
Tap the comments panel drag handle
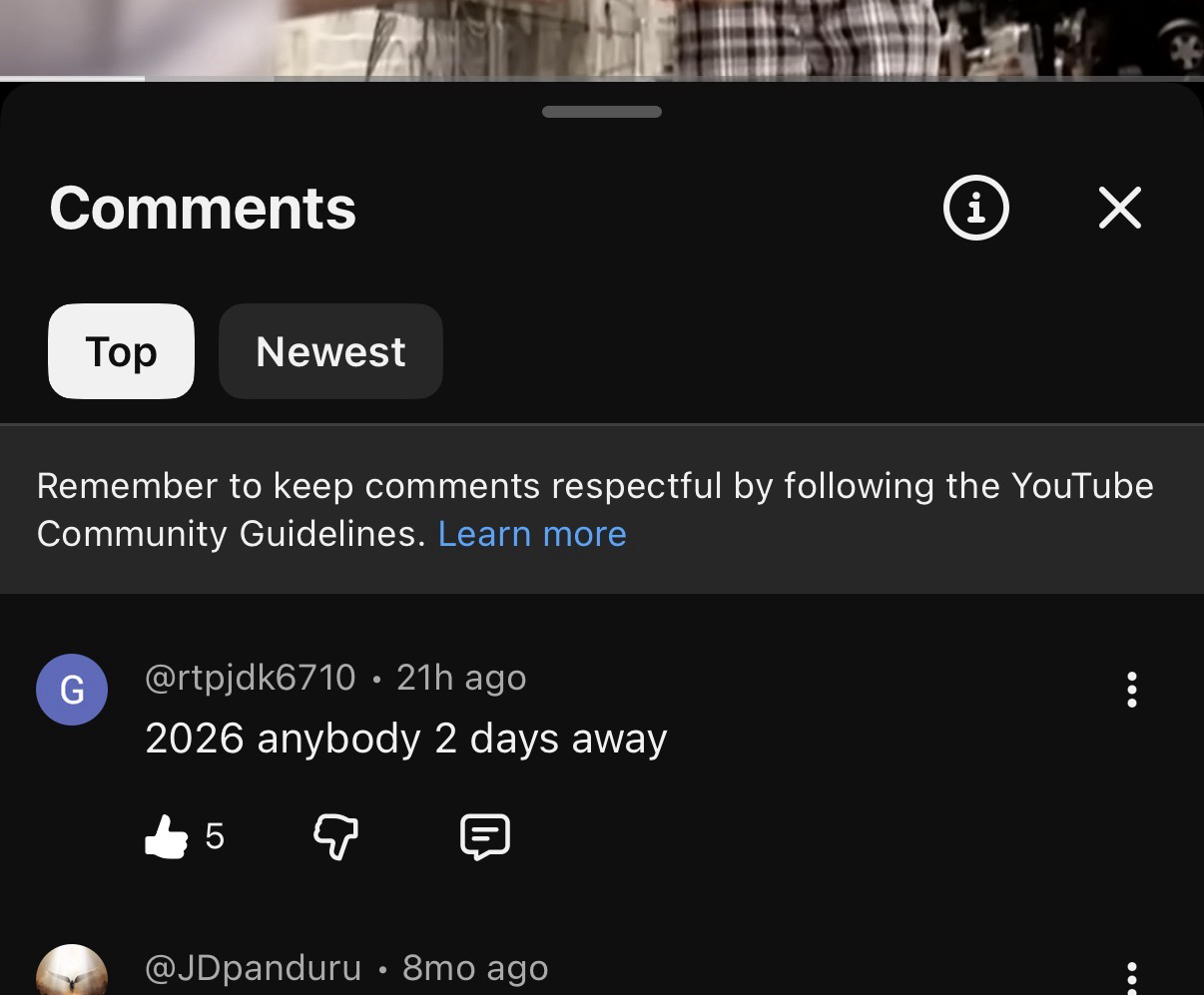[x=602, y=112]
